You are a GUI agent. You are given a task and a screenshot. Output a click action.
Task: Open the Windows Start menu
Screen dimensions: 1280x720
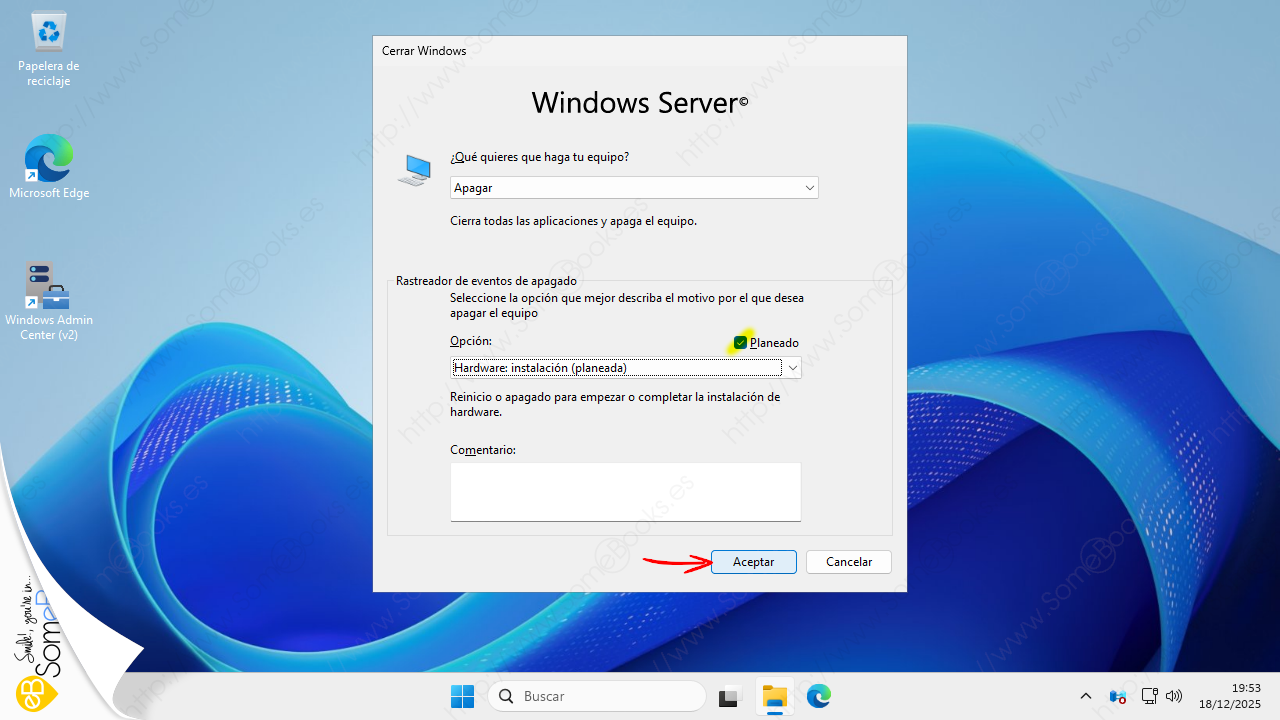point(462,696)
